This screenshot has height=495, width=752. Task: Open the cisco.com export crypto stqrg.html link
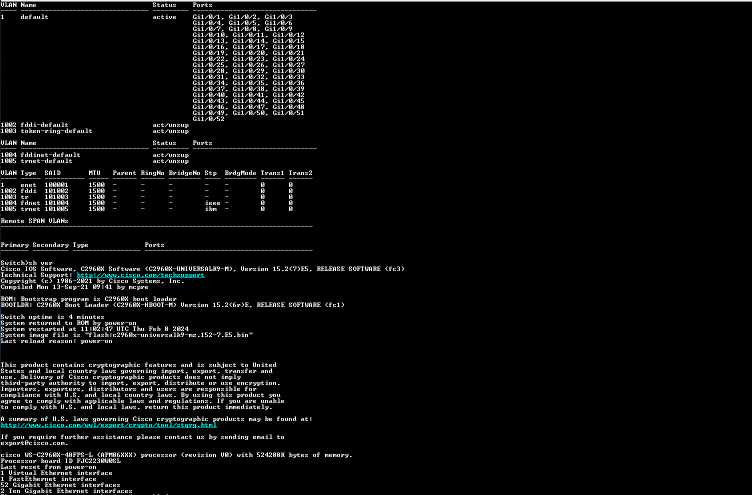click(x=108, y=425)
